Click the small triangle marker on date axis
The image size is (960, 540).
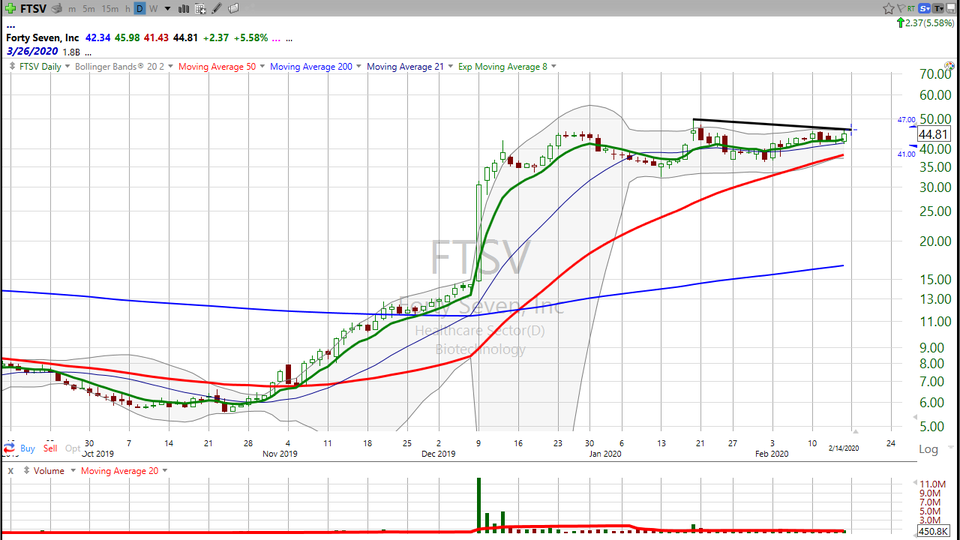click(x=855, y=432)
